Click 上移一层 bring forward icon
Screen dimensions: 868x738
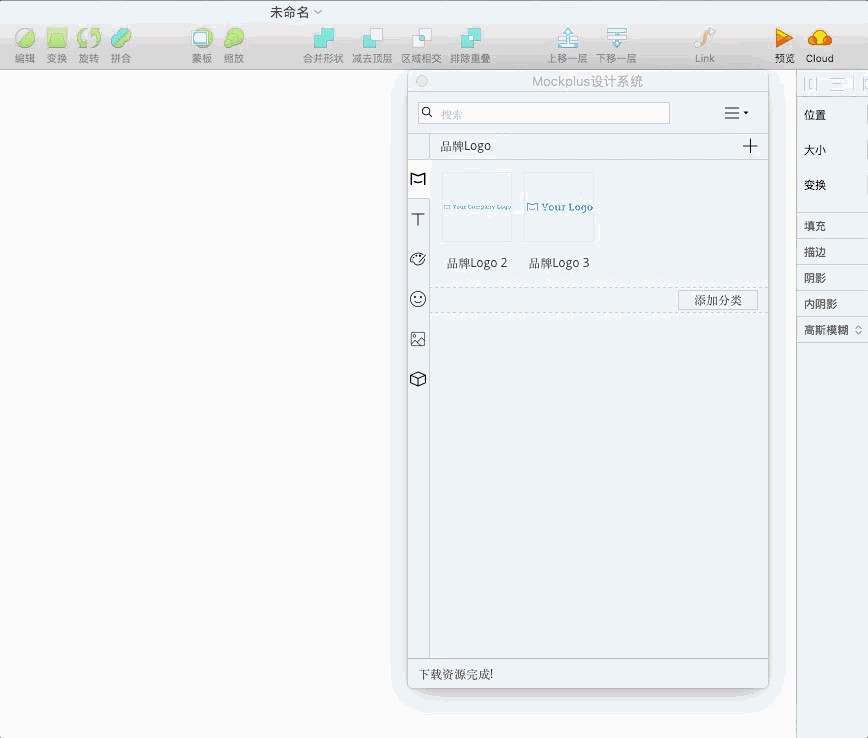pyautogui.click(x=567, y=38)
